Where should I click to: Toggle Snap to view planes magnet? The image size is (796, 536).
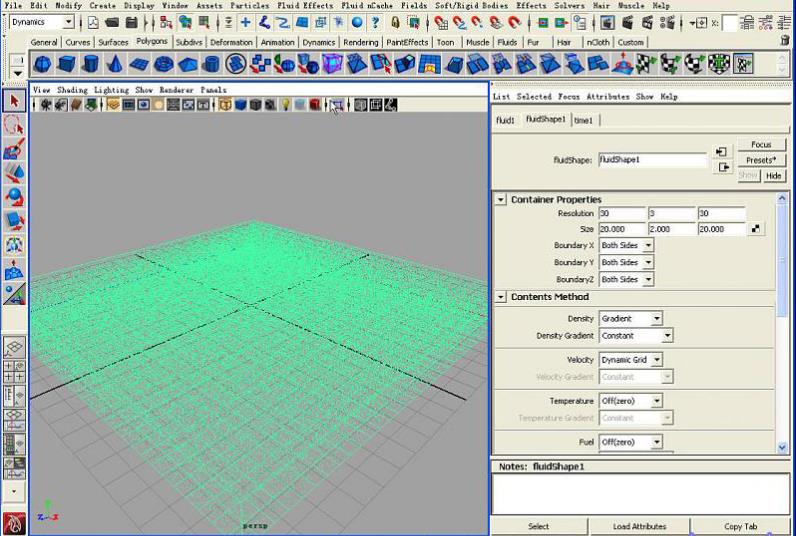coord(495,22)
